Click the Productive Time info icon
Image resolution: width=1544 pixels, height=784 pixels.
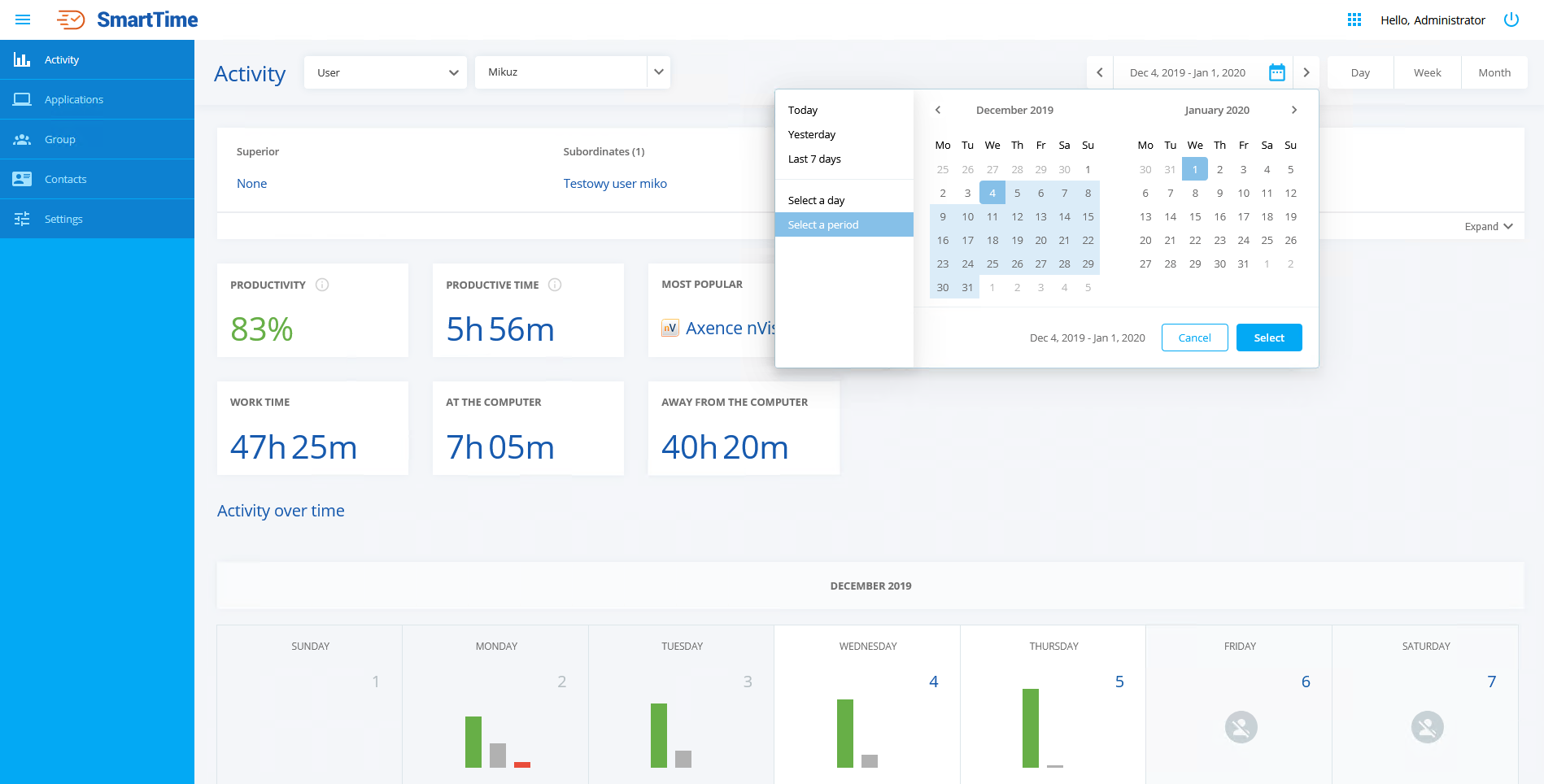tap(555, 285)
